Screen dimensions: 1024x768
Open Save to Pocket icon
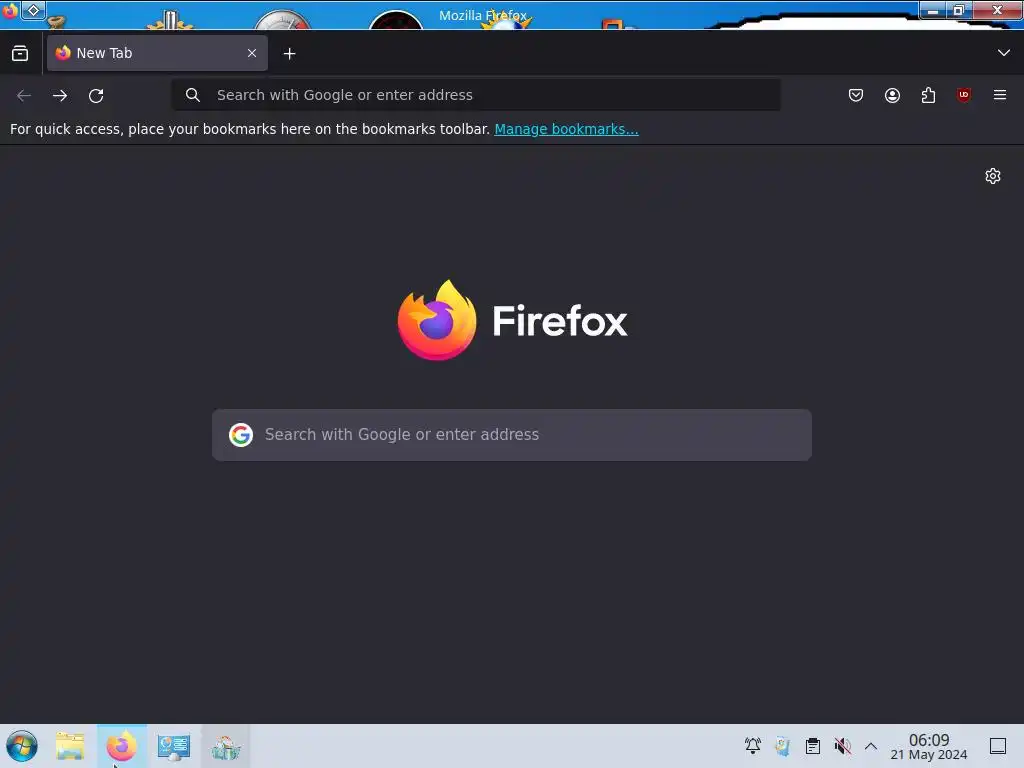[x=856, y=95]
